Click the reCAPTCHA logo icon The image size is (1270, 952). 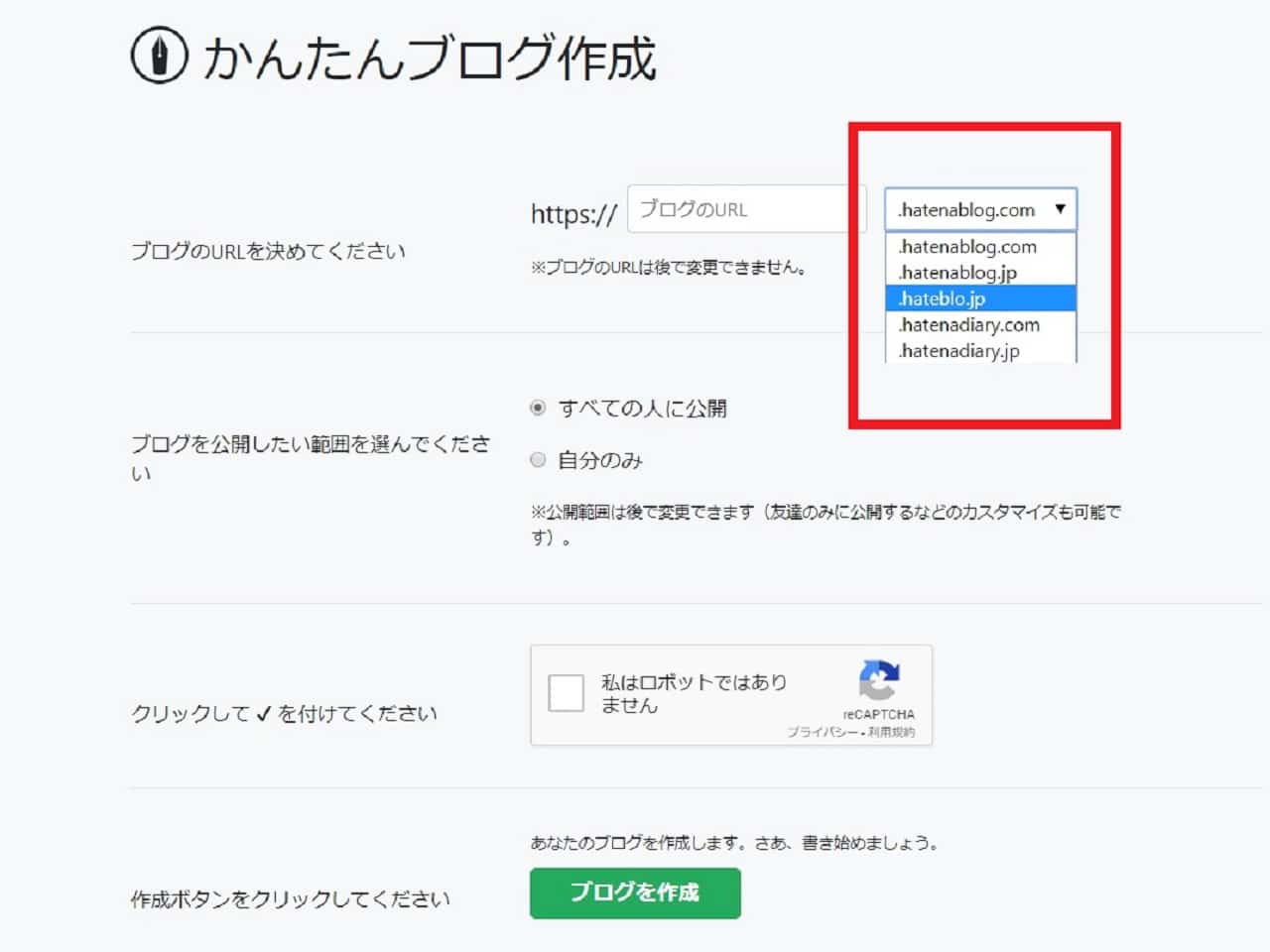pyautogui.click(x=878, y=680)
